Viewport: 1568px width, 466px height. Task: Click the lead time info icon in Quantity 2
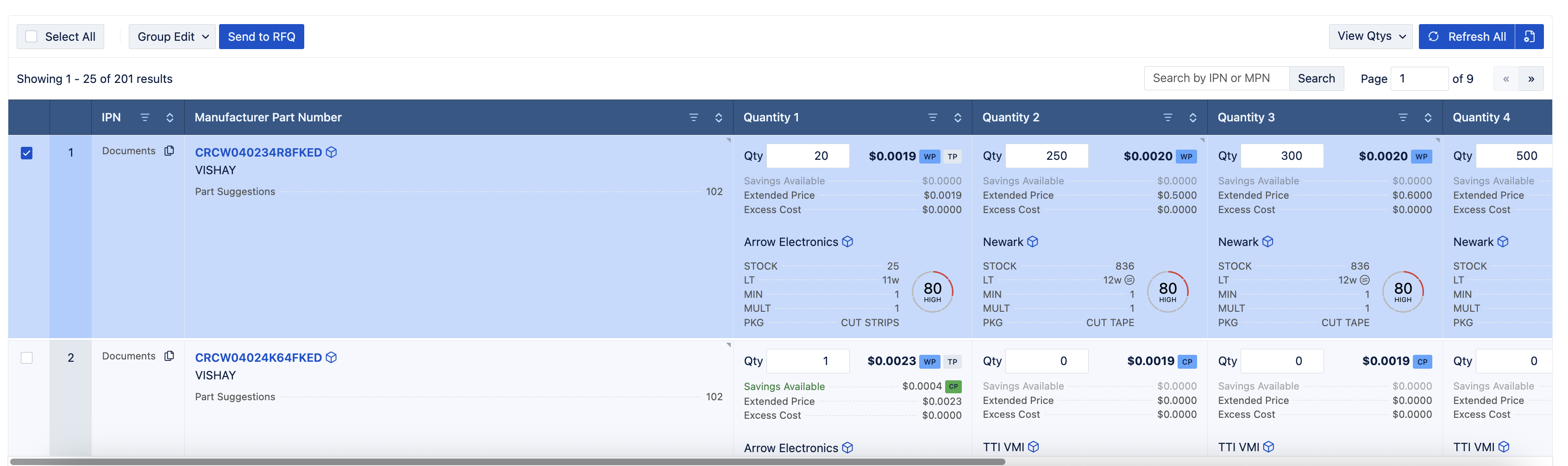[1129, 280]
